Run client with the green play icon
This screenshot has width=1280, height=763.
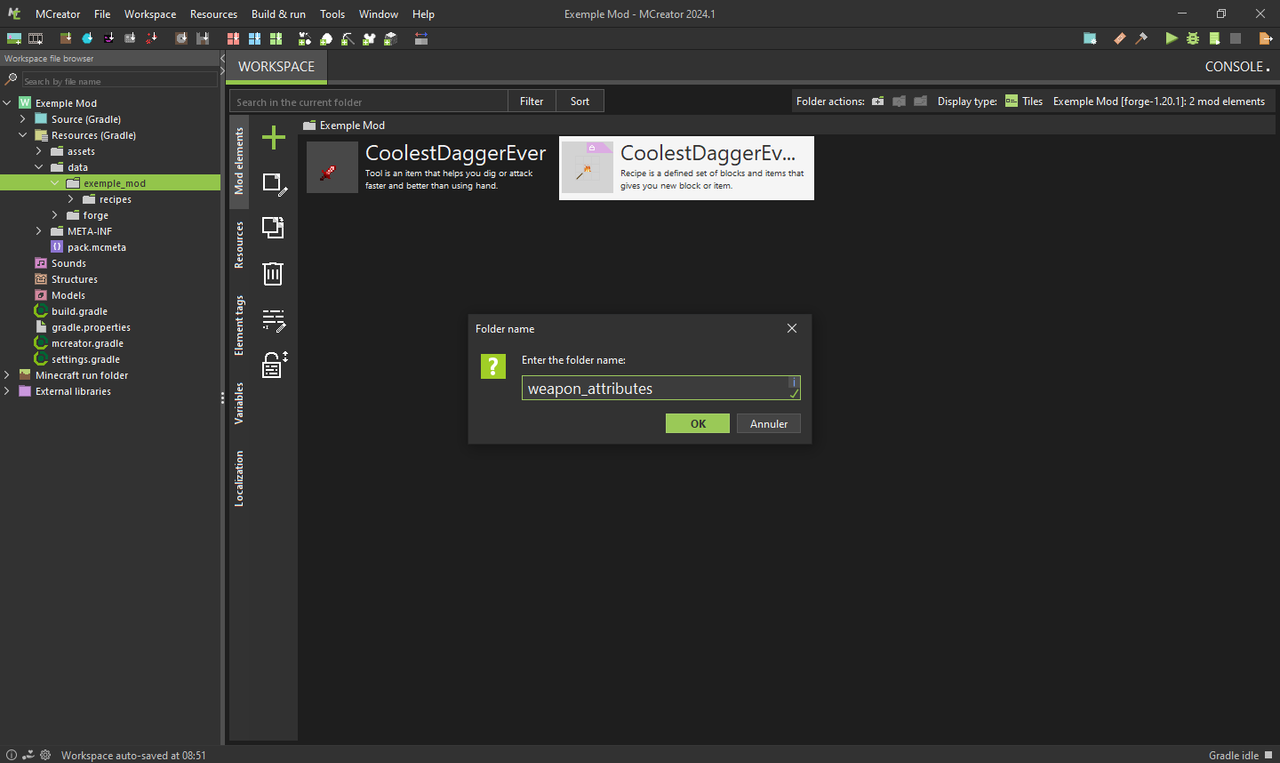[1172, 39]
